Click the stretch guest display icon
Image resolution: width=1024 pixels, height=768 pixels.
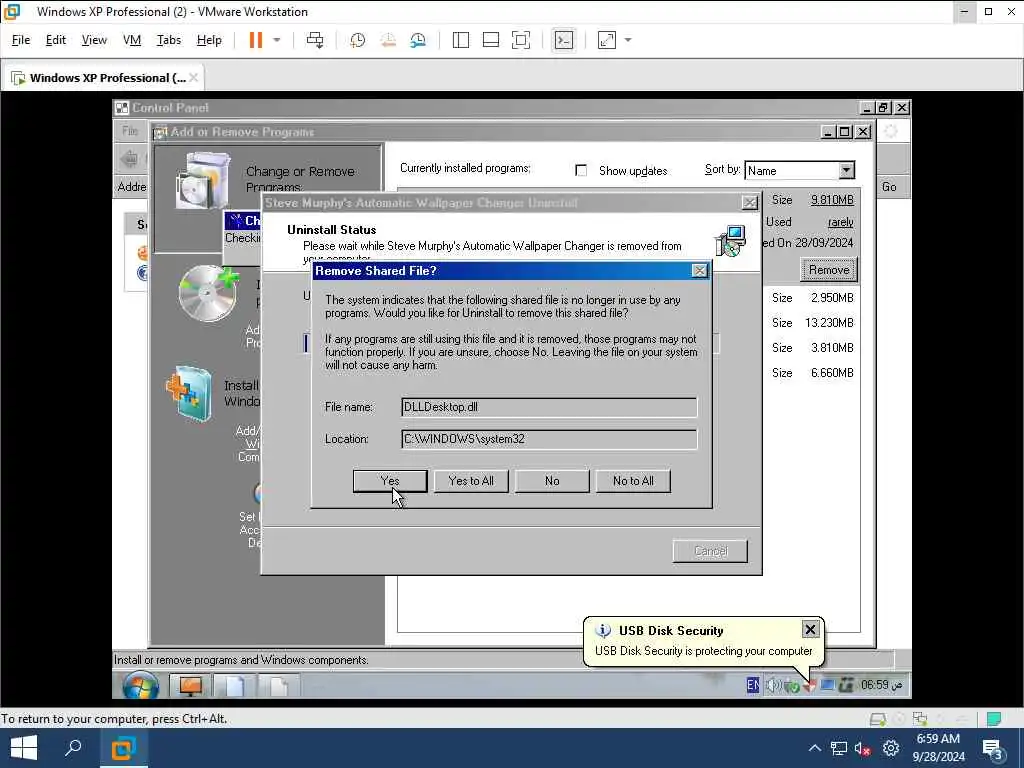click(x=607, y=40)
